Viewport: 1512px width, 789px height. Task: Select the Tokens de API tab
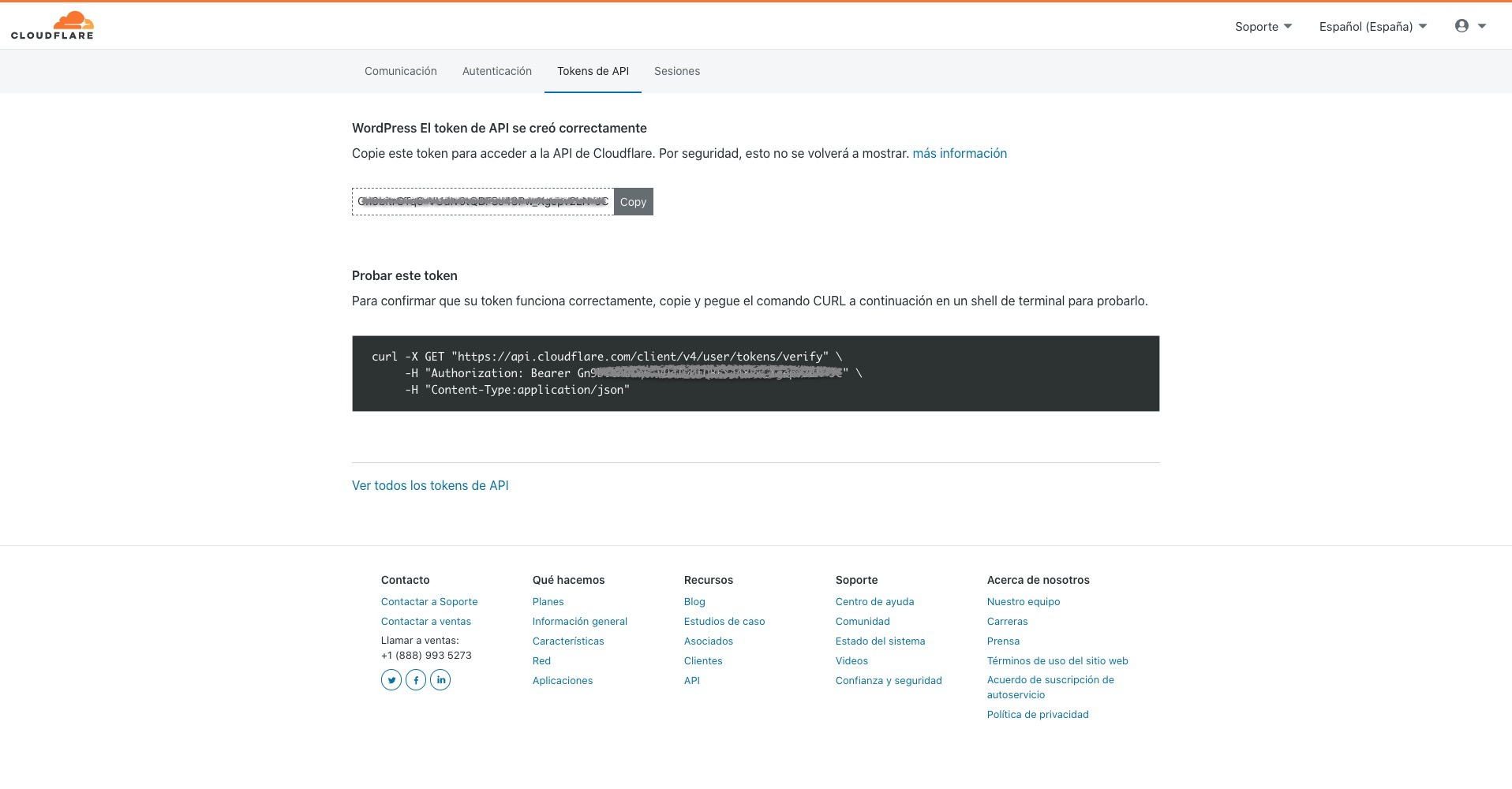tap(593, 71)
